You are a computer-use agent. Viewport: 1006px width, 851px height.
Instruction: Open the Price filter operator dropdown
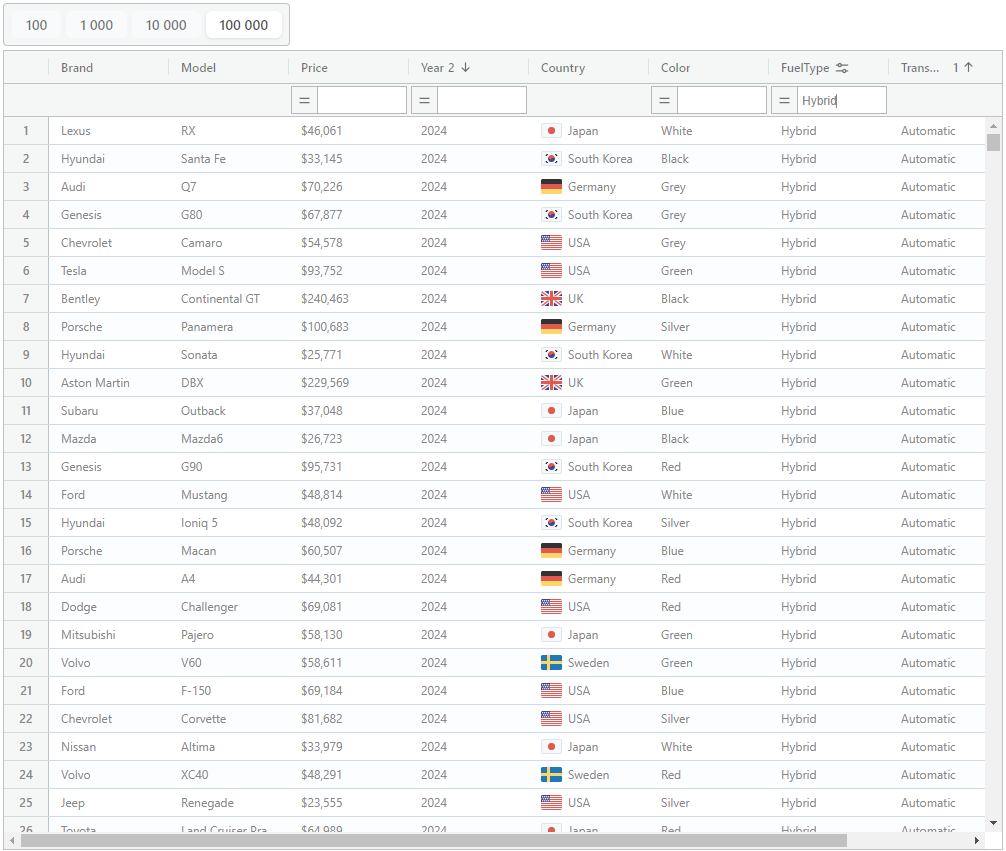[305, 100]
